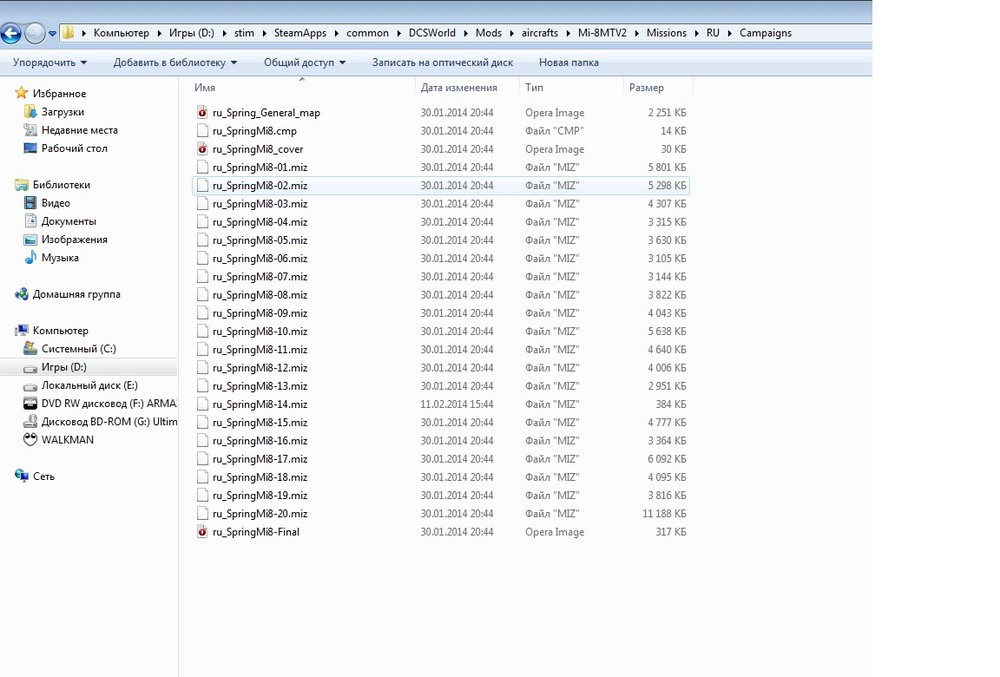Go to the RU folder breadcrumb
1000x677 pixels.
click(712, 33)
